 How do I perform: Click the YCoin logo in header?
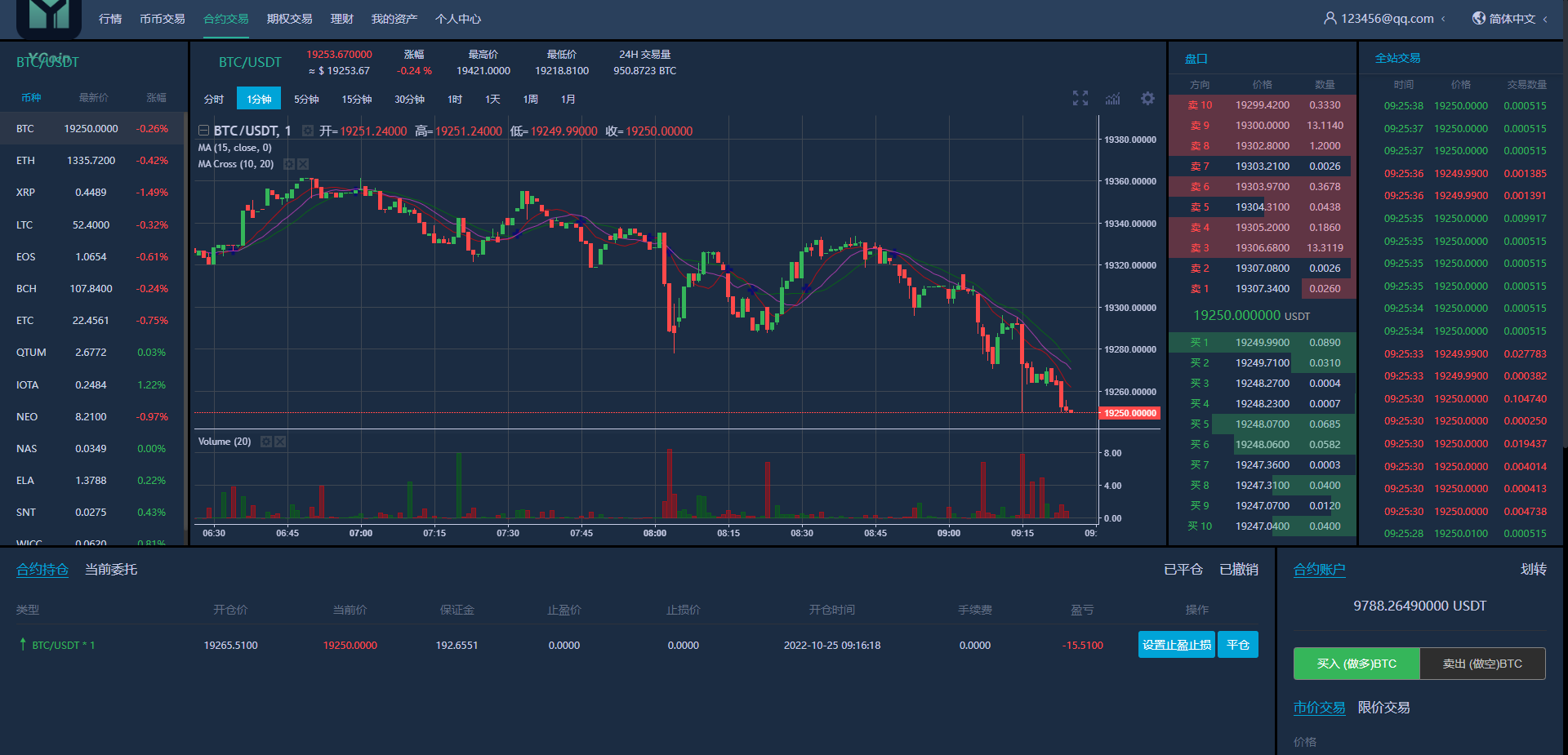[49, 18]
